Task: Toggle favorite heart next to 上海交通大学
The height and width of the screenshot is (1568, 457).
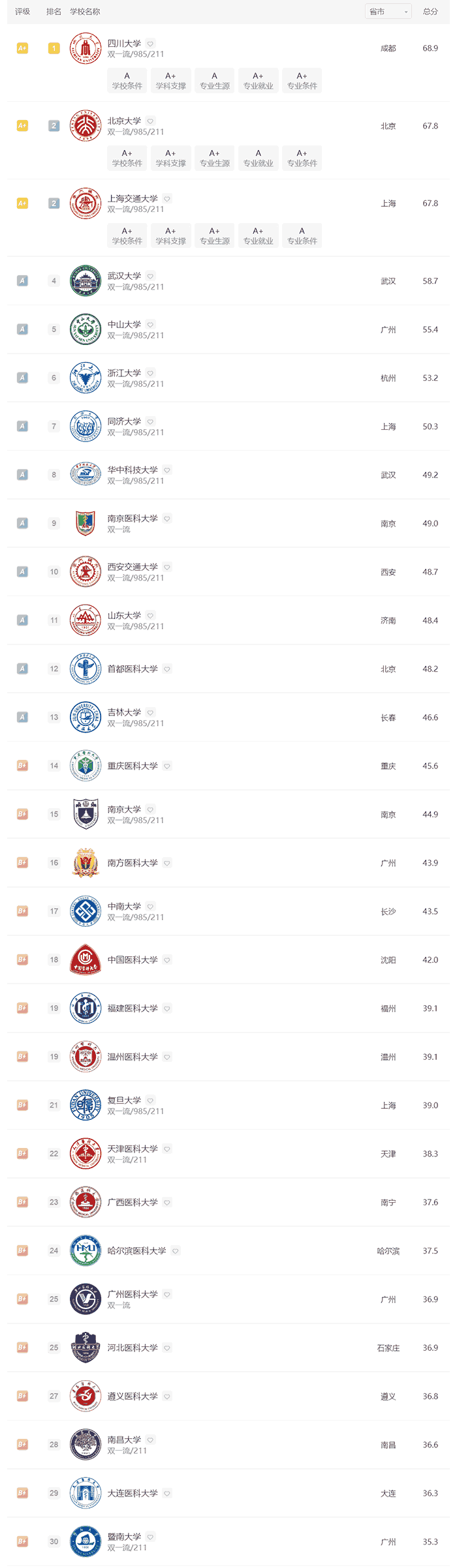Action: (x=167, y=199)
